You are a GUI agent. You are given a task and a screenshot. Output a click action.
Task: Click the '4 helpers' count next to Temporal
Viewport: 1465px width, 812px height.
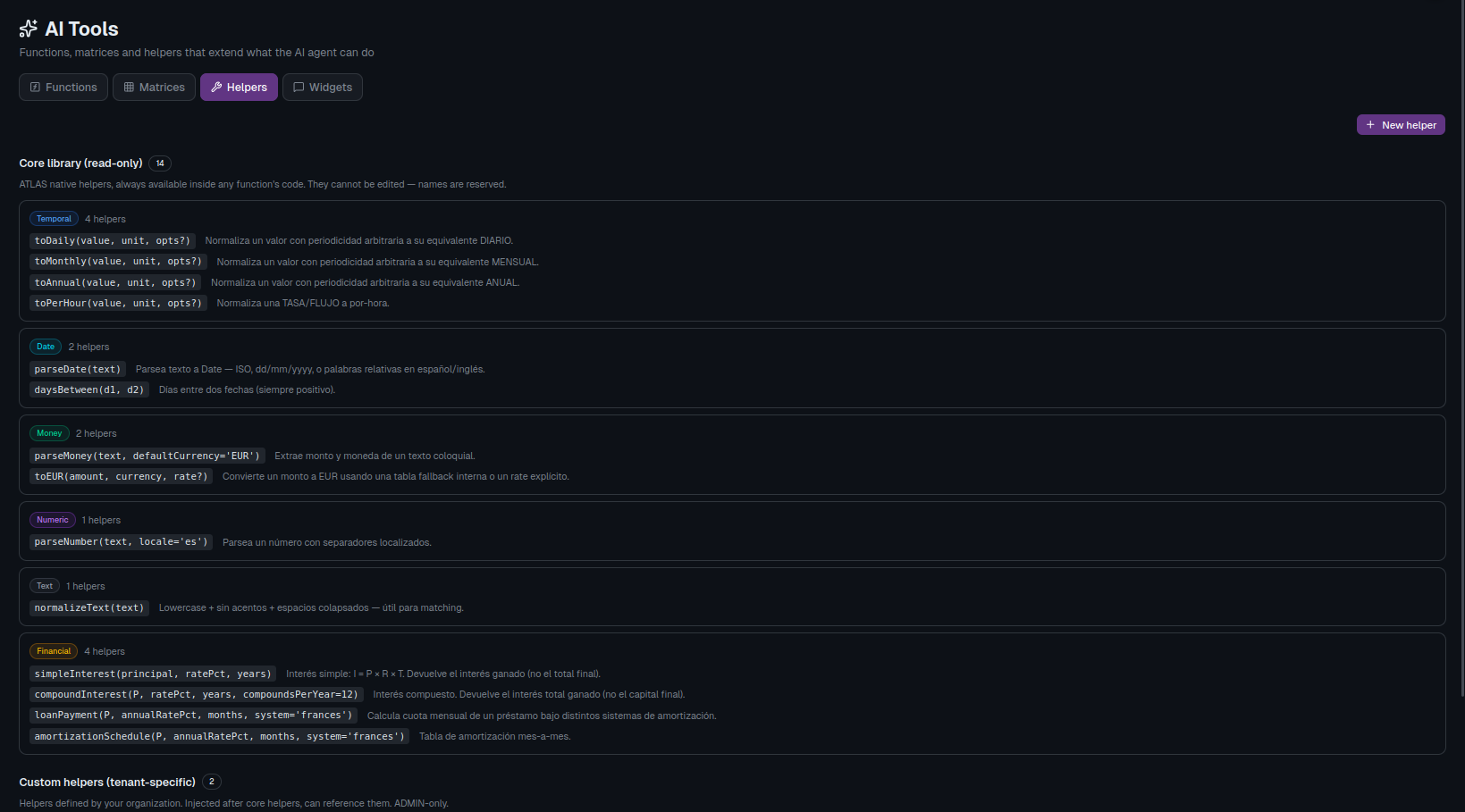pyautogui.click(x=105, y=220)
